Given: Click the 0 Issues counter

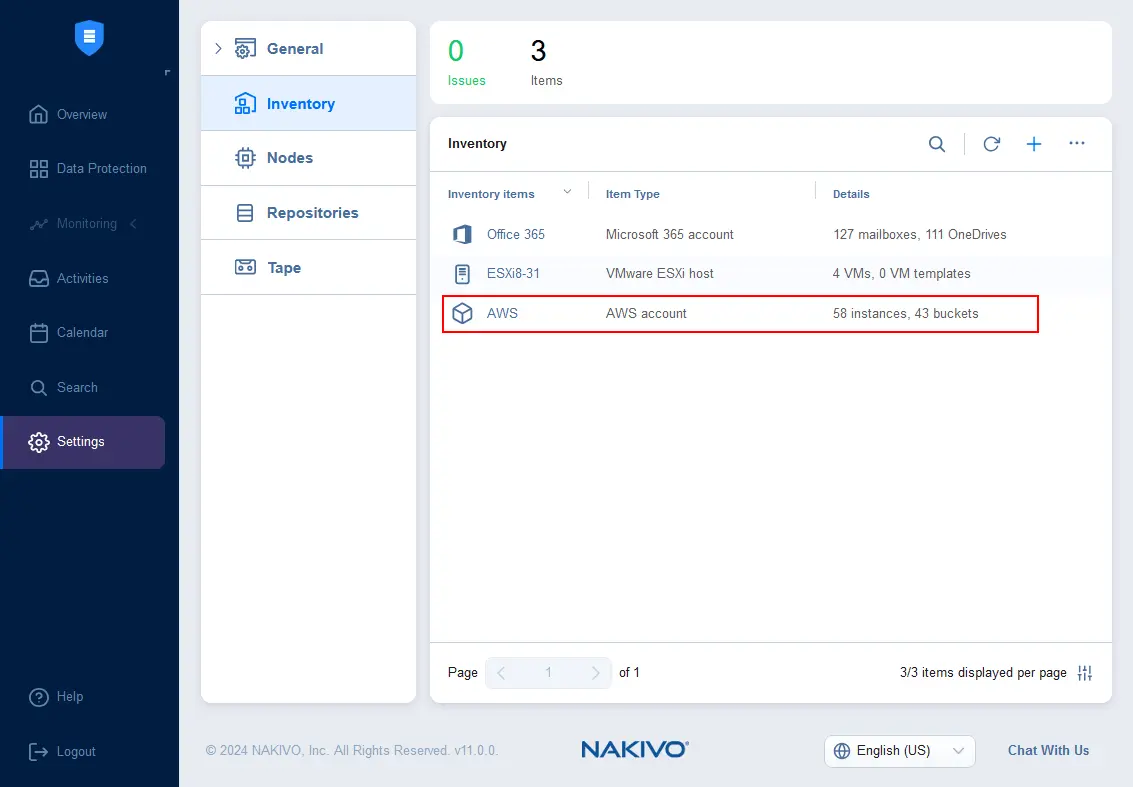Looking at the screenshot, I should pos(466,62).
